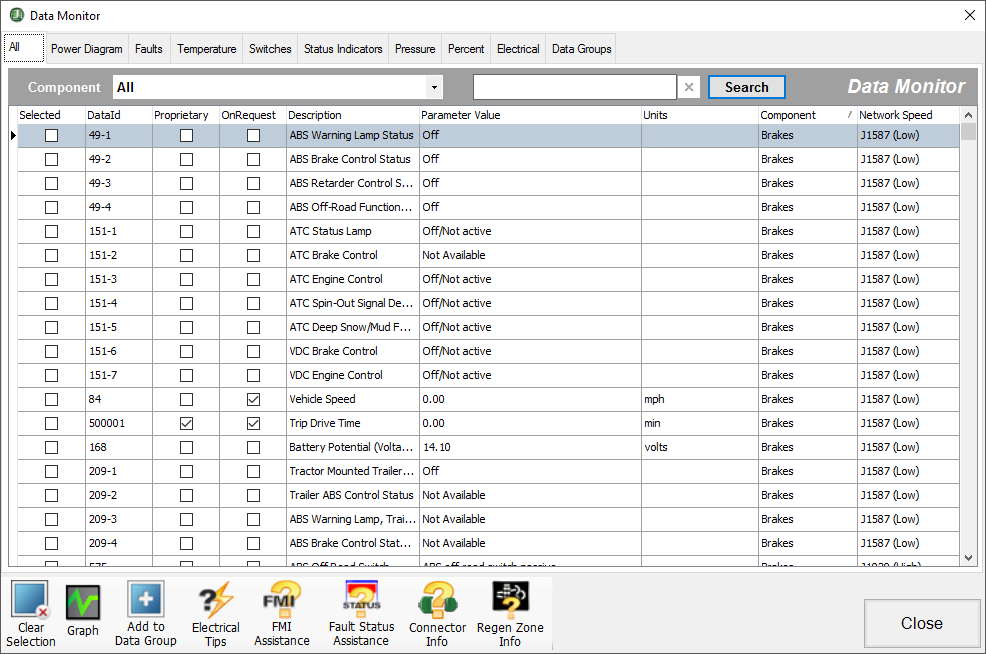This screenshot has height=654, width=986.
Task: Switch to the Faults tab
Action: point(148,48)
